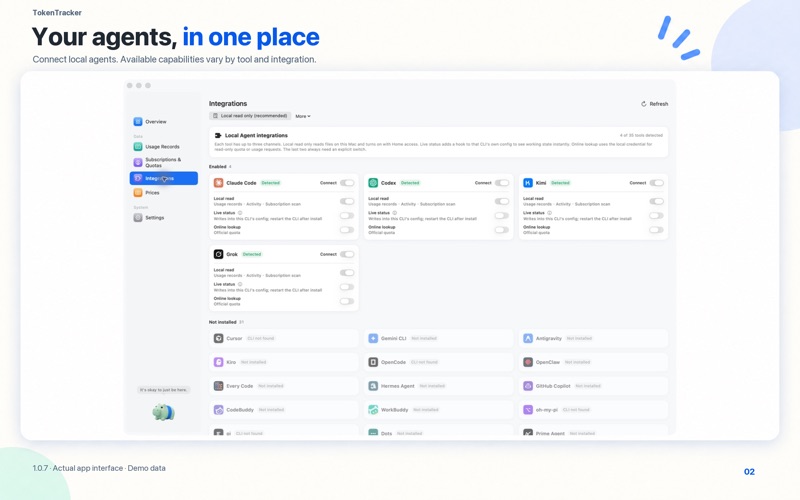Toggle Local read for Kimi

657,201
